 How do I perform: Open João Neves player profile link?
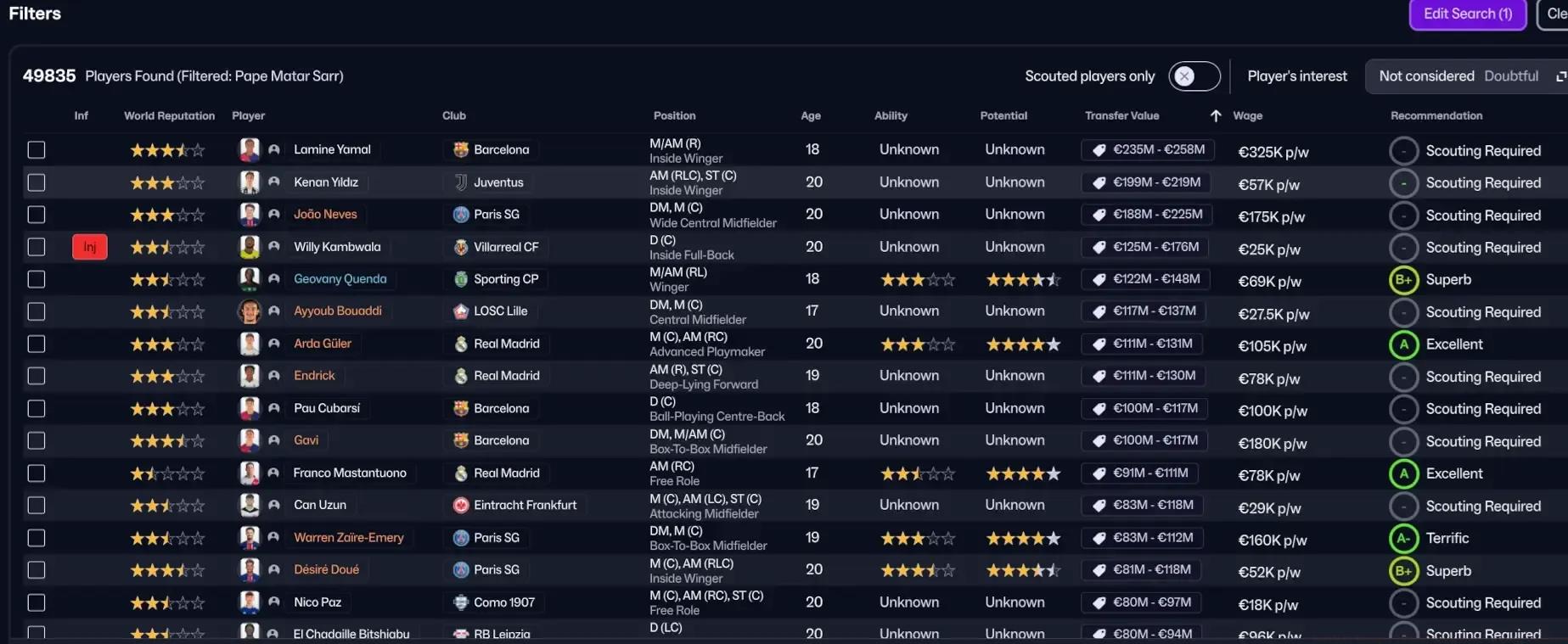[x=325, y=215]
